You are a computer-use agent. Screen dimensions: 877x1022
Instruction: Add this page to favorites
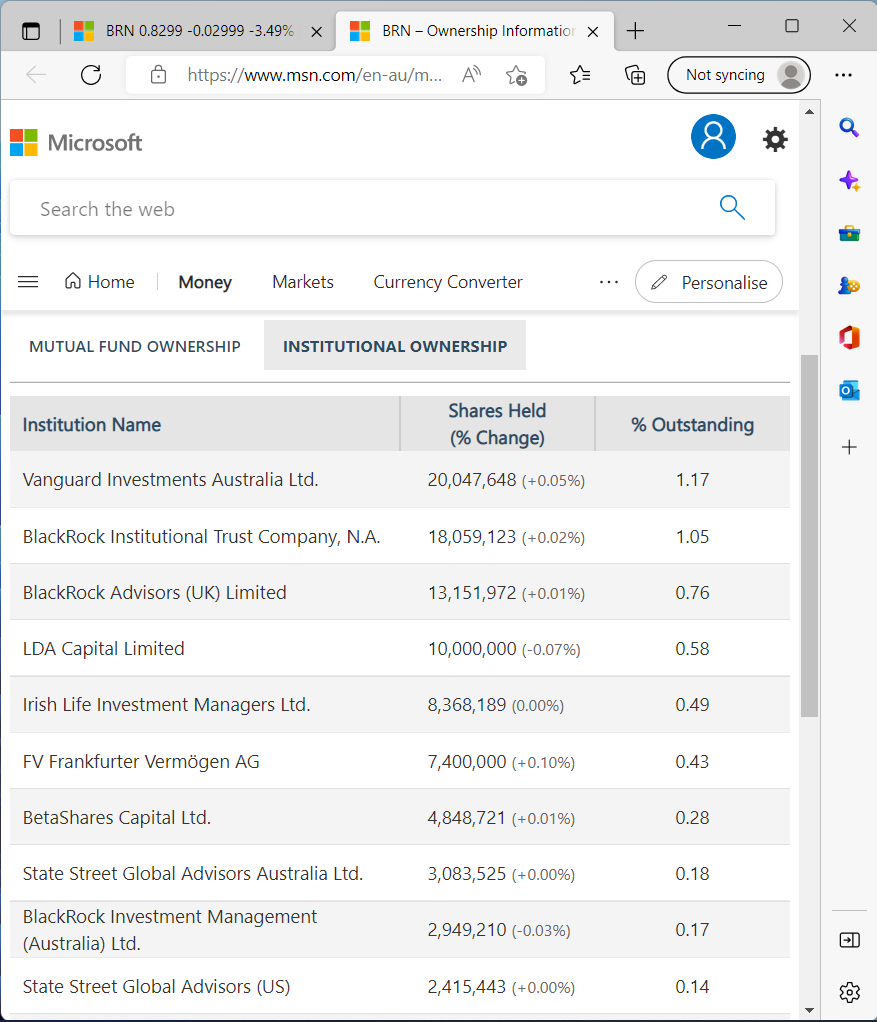pos(516,75)
